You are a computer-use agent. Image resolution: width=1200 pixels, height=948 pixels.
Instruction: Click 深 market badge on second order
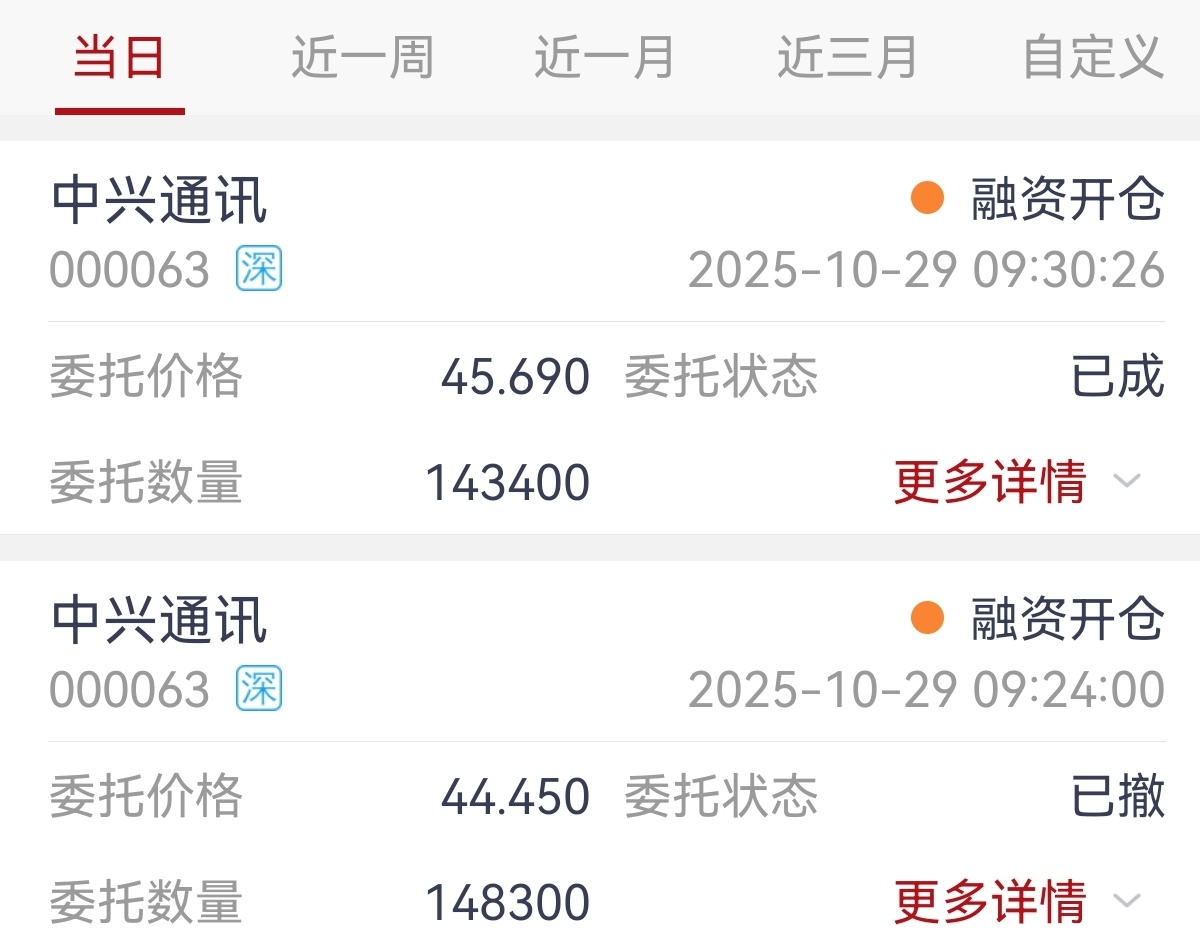coord(259,690)
